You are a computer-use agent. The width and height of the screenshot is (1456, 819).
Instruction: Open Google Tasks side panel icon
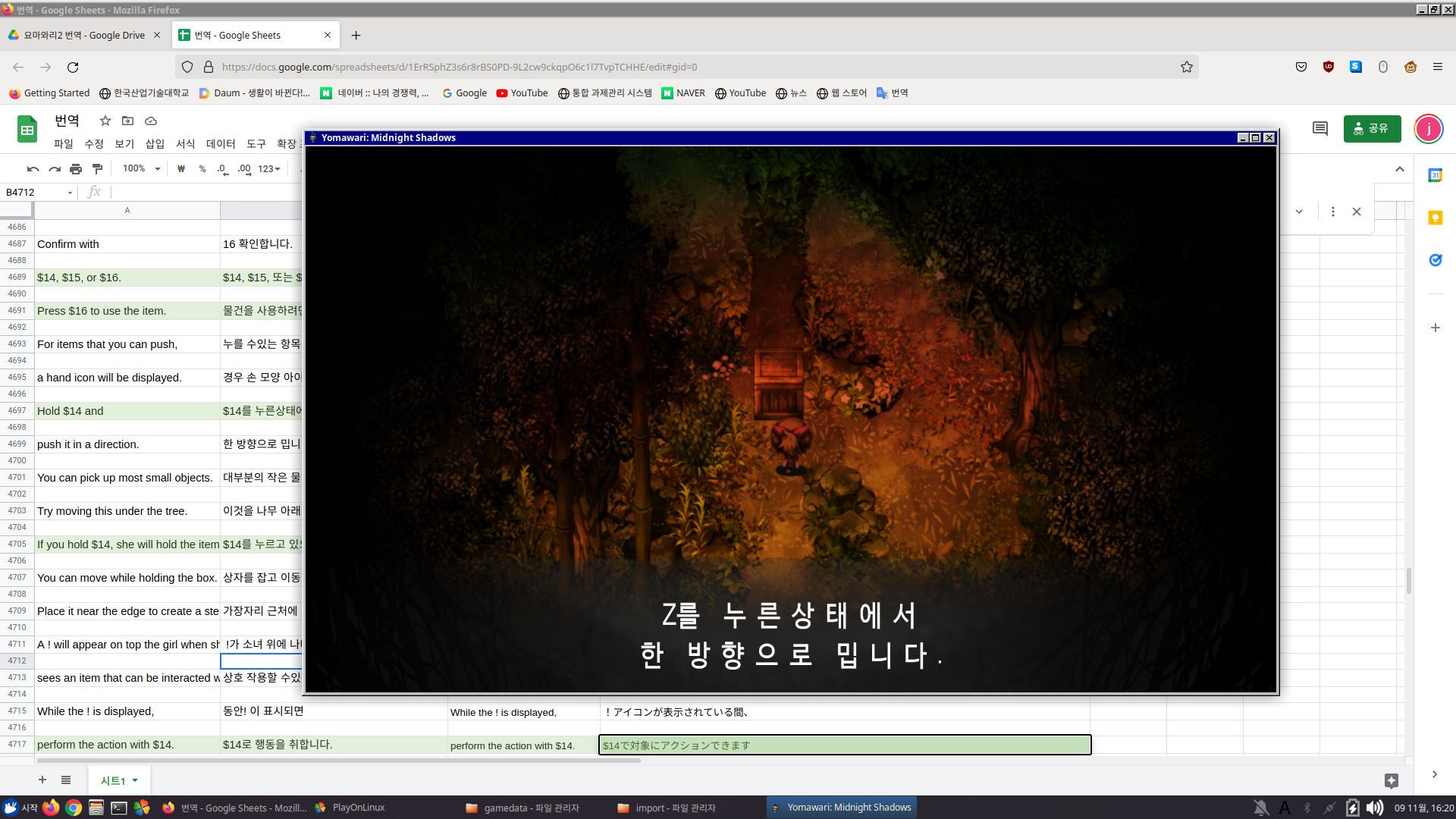tap(1435, 260)
